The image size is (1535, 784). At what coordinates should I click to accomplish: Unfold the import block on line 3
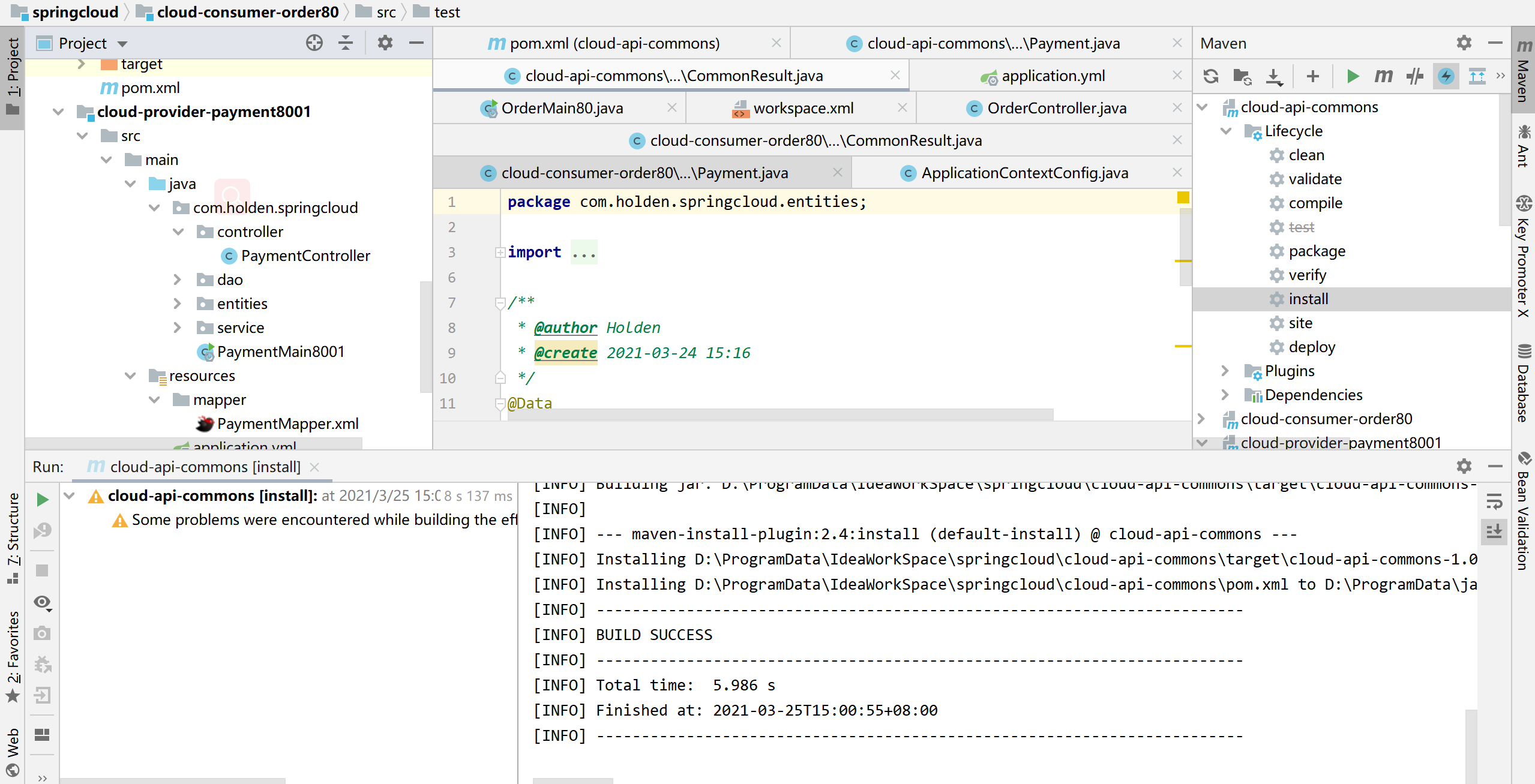click(x=499, y=253)
